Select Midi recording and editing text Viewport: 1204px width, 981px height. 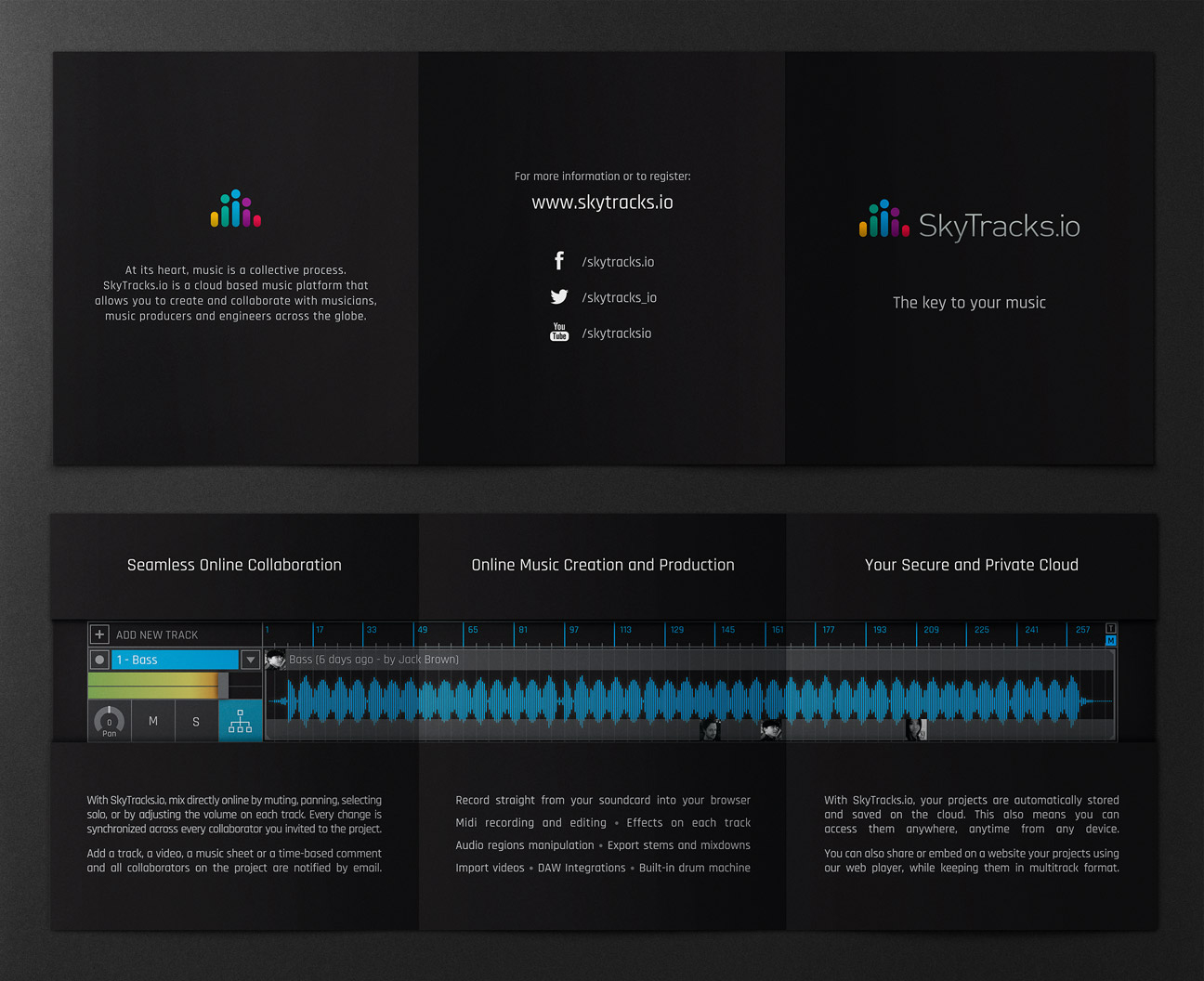click(x=530, y=823)
